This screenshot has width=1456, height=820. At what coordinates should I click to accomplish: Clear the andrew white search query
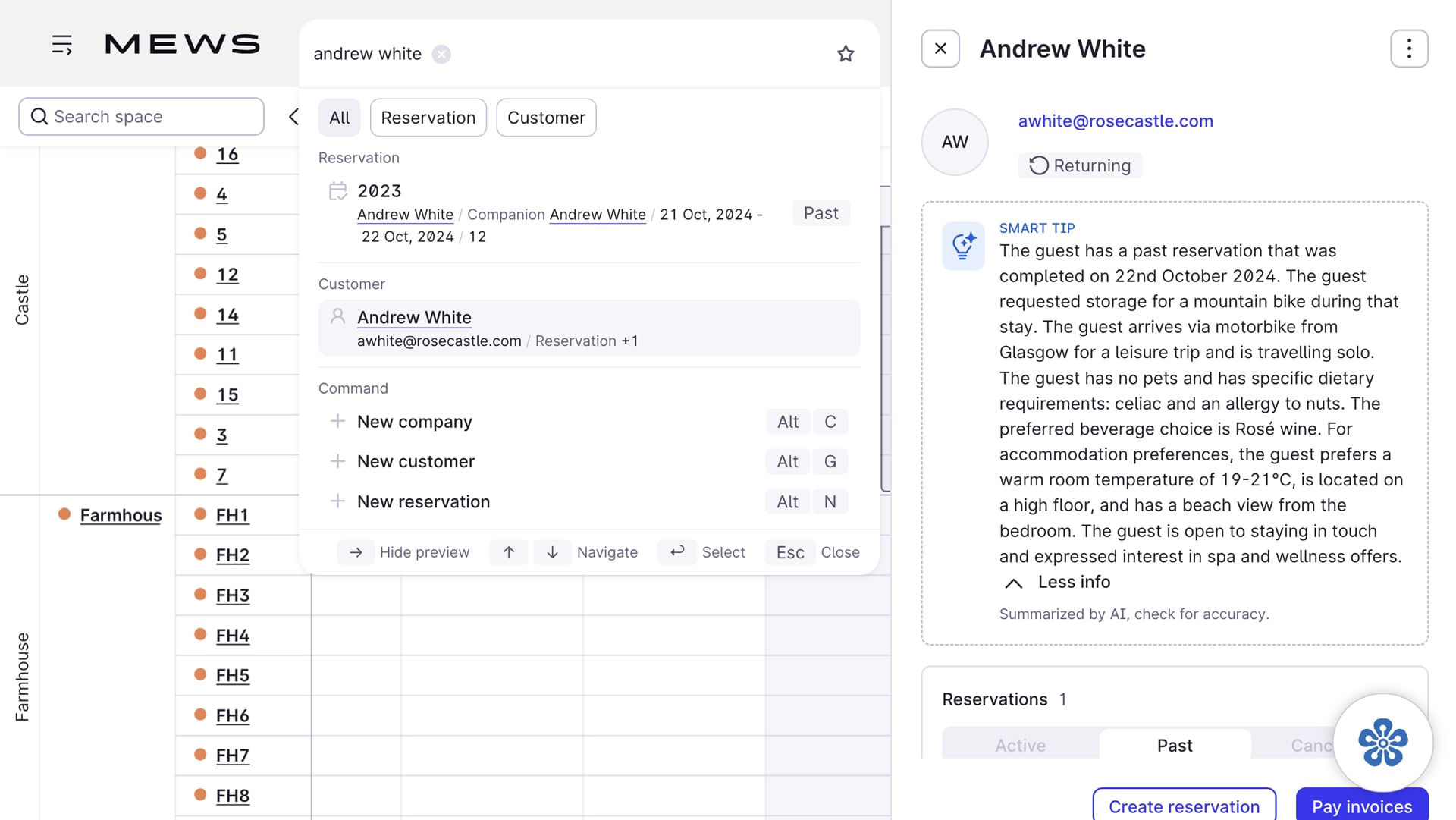click(441, 55)
